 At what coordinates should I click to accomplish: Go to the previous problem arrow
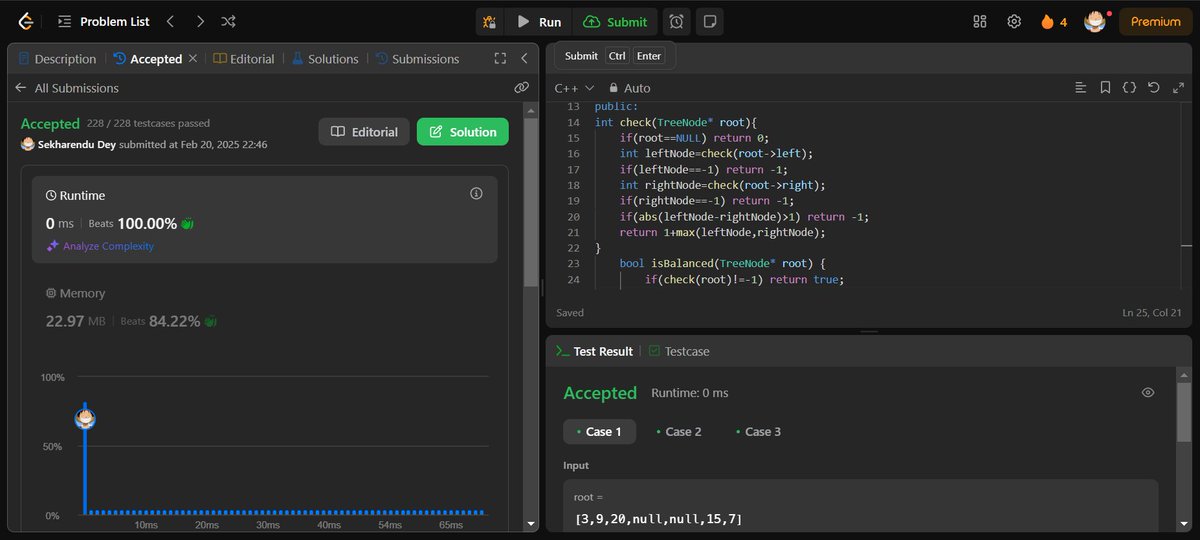pos(170,21)
